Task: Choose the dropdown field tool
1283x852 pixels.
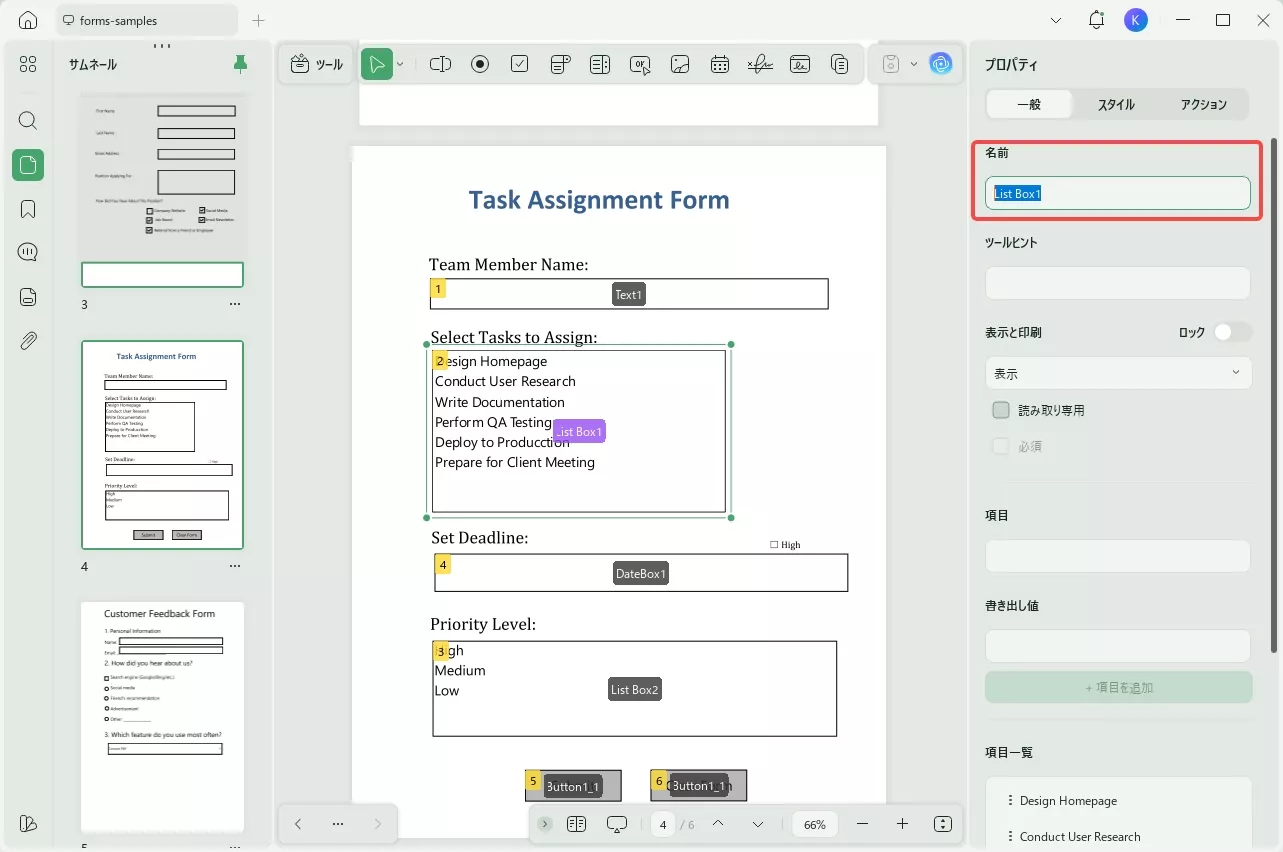Action: coord(560,64)
